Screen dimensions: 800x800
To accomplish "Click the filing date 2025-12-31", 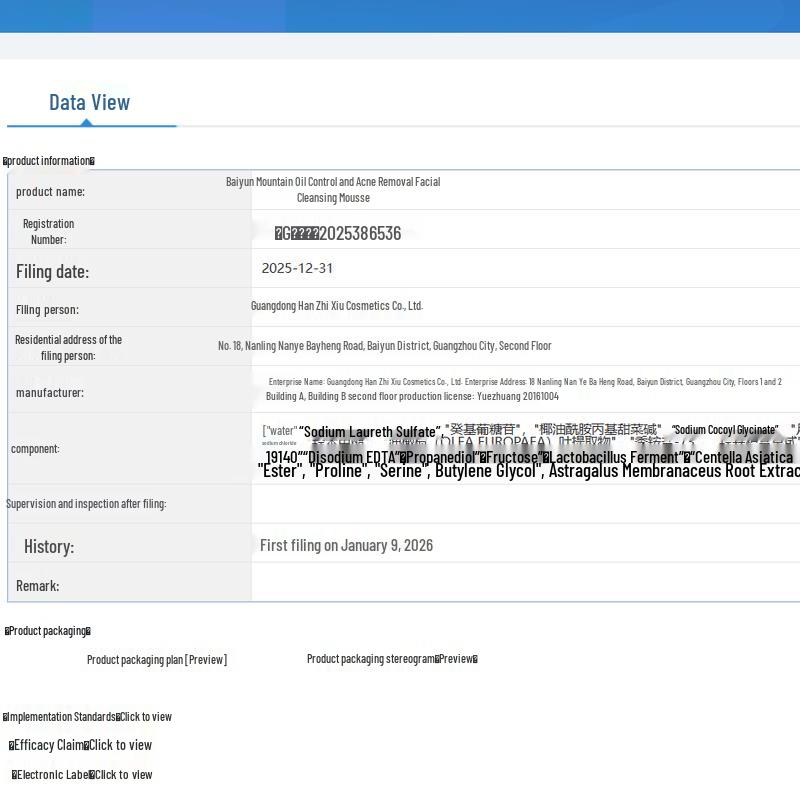I will click(297, 268).
